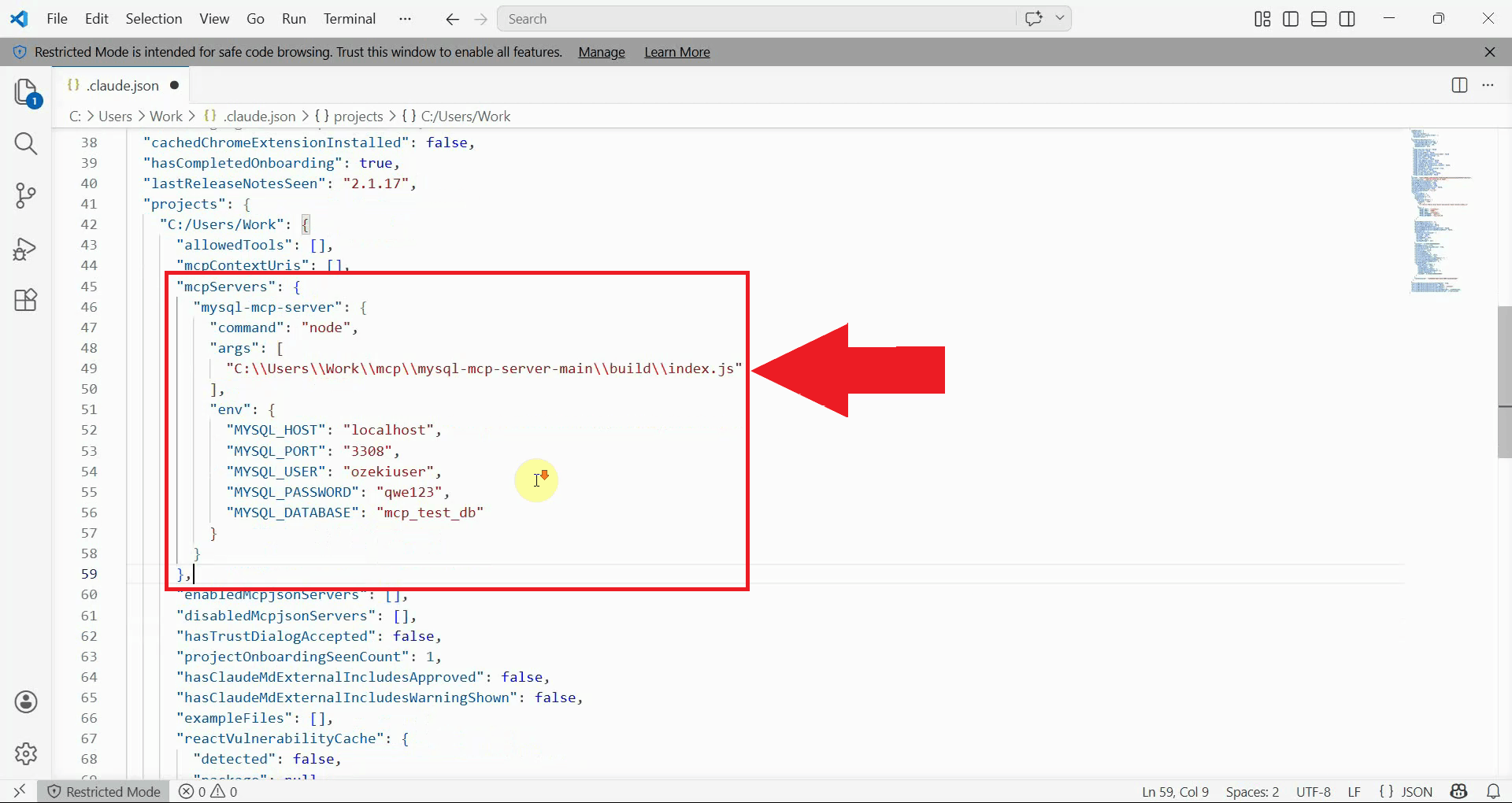Viewport: 1512px width, 803px height.
Task: Open the Selection menu
Action: [154, 19]
